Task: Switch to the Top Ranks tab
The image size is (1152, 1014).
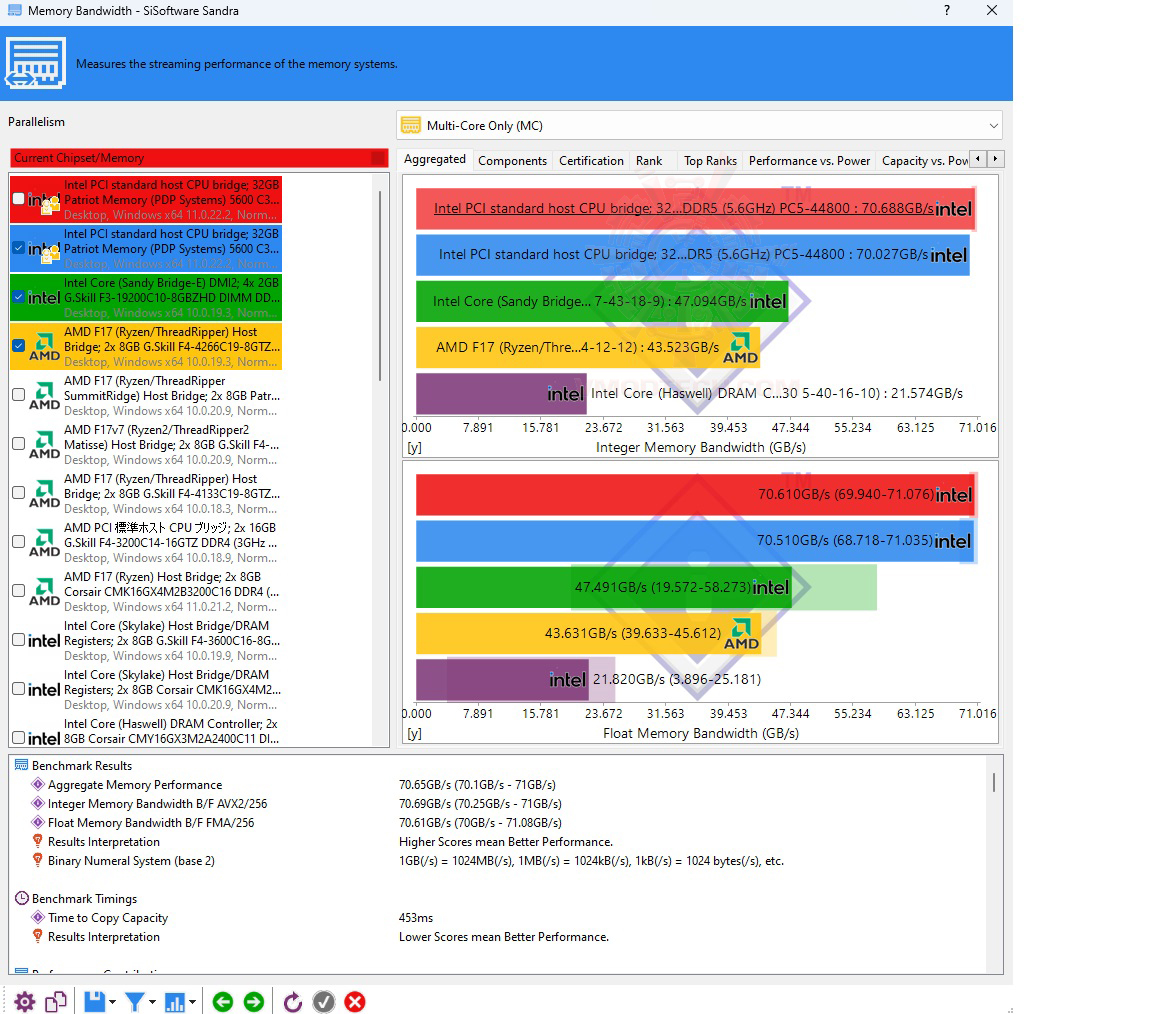Action: point(710,161)
